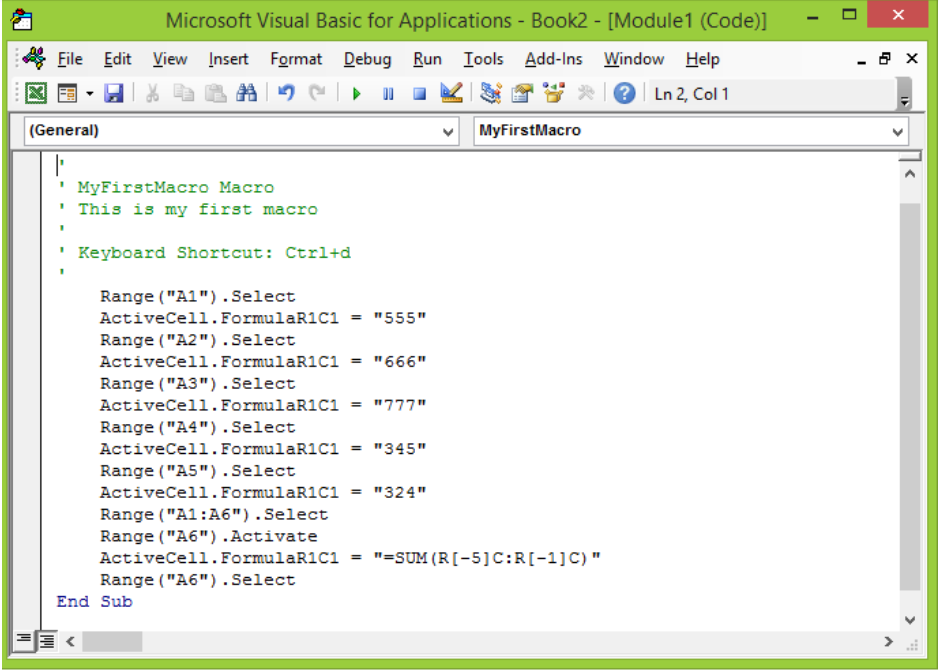Click the blue Help question mark icon
This screenshot has width=939, height=670.
624,93
